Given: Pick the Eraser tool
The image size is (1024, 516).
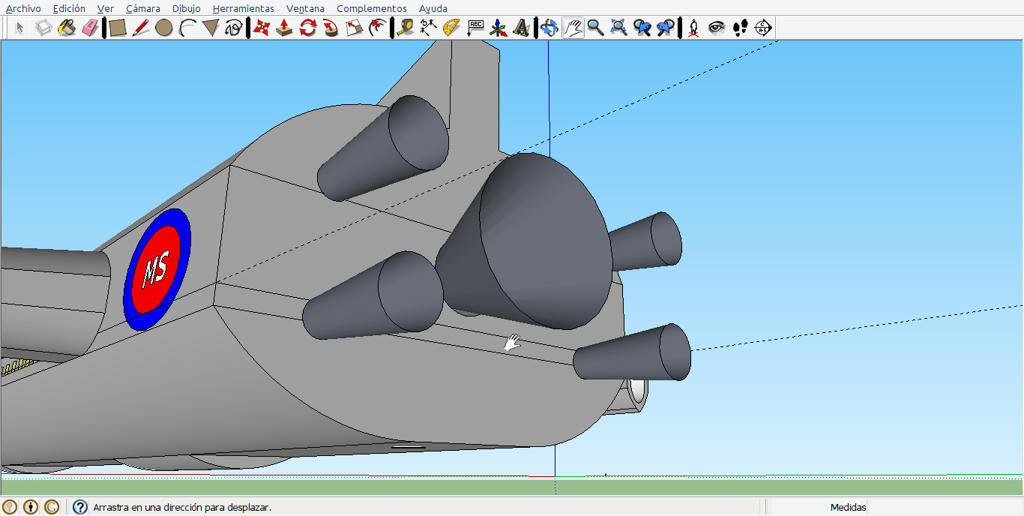Looking at the screenshot, I should (89, 27).
